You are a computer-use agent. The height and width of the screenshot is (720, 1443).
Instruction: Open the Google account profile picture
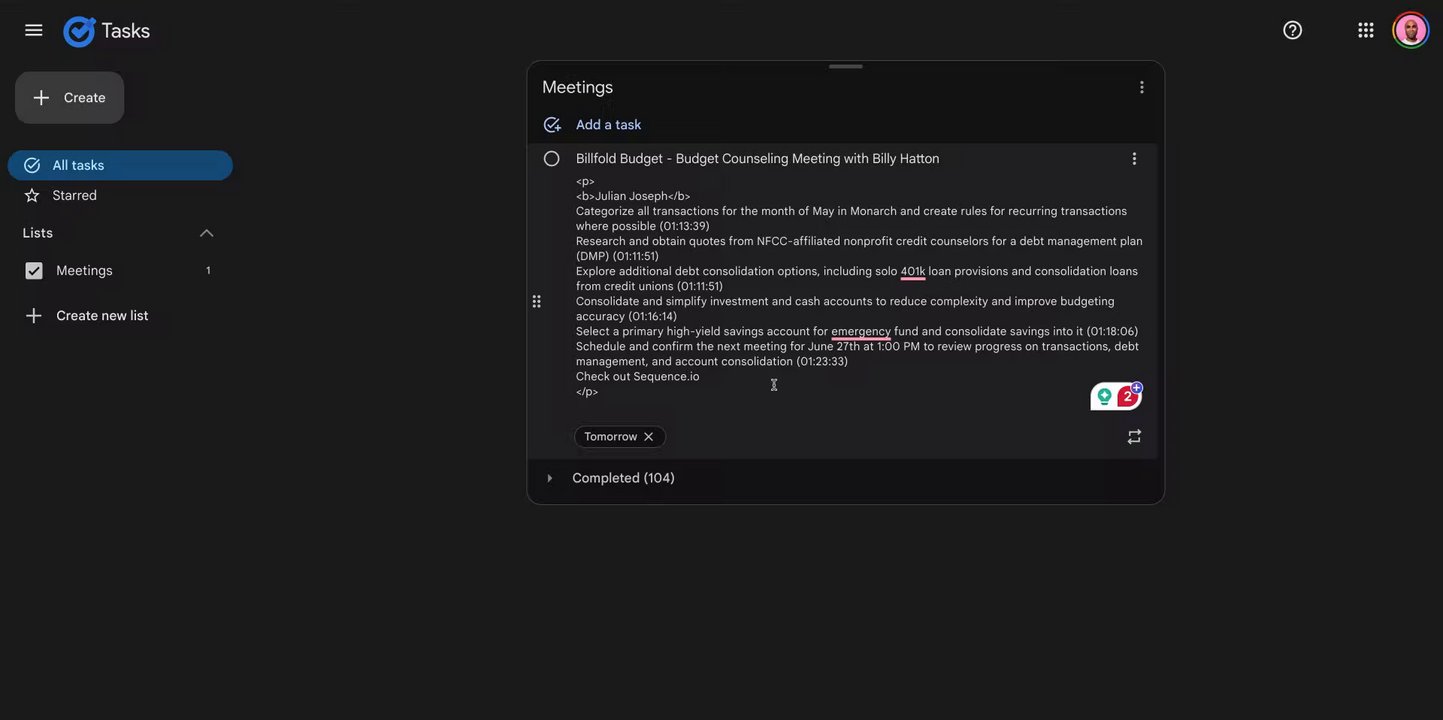click(x=1410, y=30)
